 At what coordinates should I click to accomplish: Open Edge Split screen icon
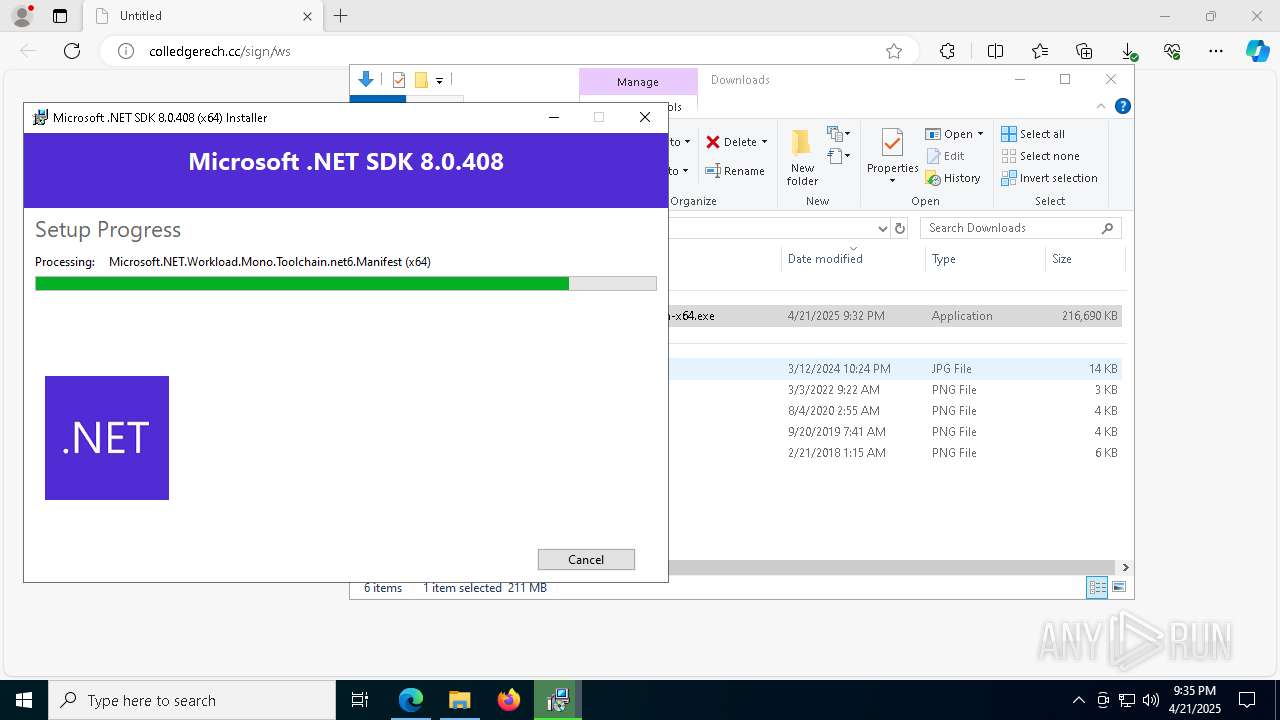click(995, 51)
